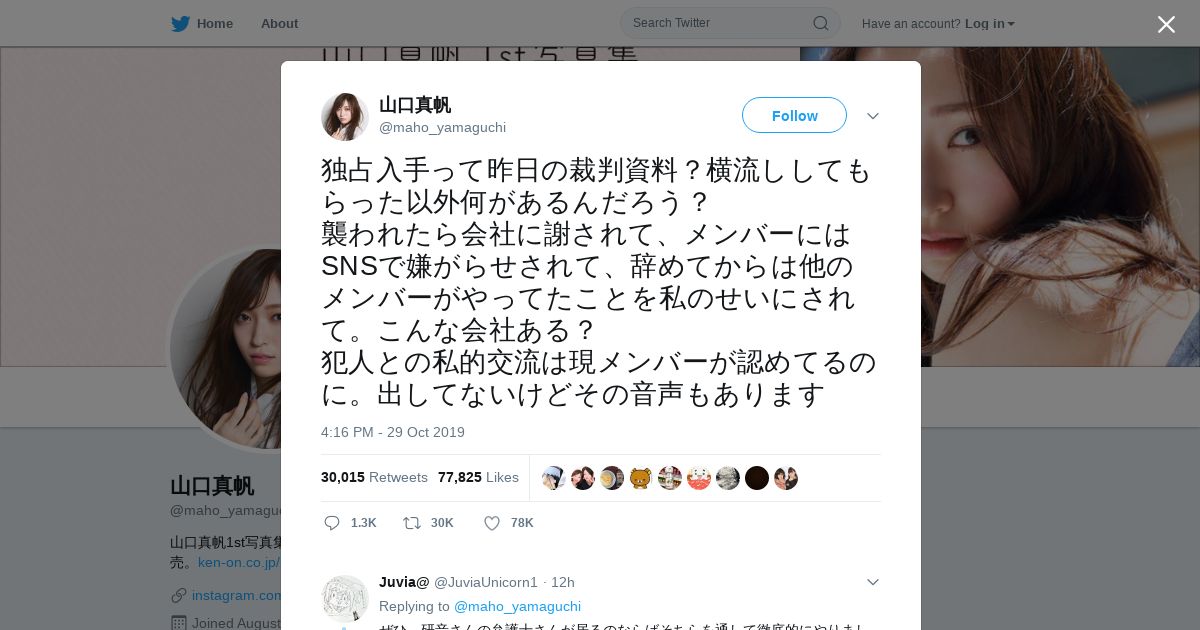Open the tweet author's avatar thumbnail
Image resolution: width=1200 pixels, height=630 pixels.
(345, 117)
